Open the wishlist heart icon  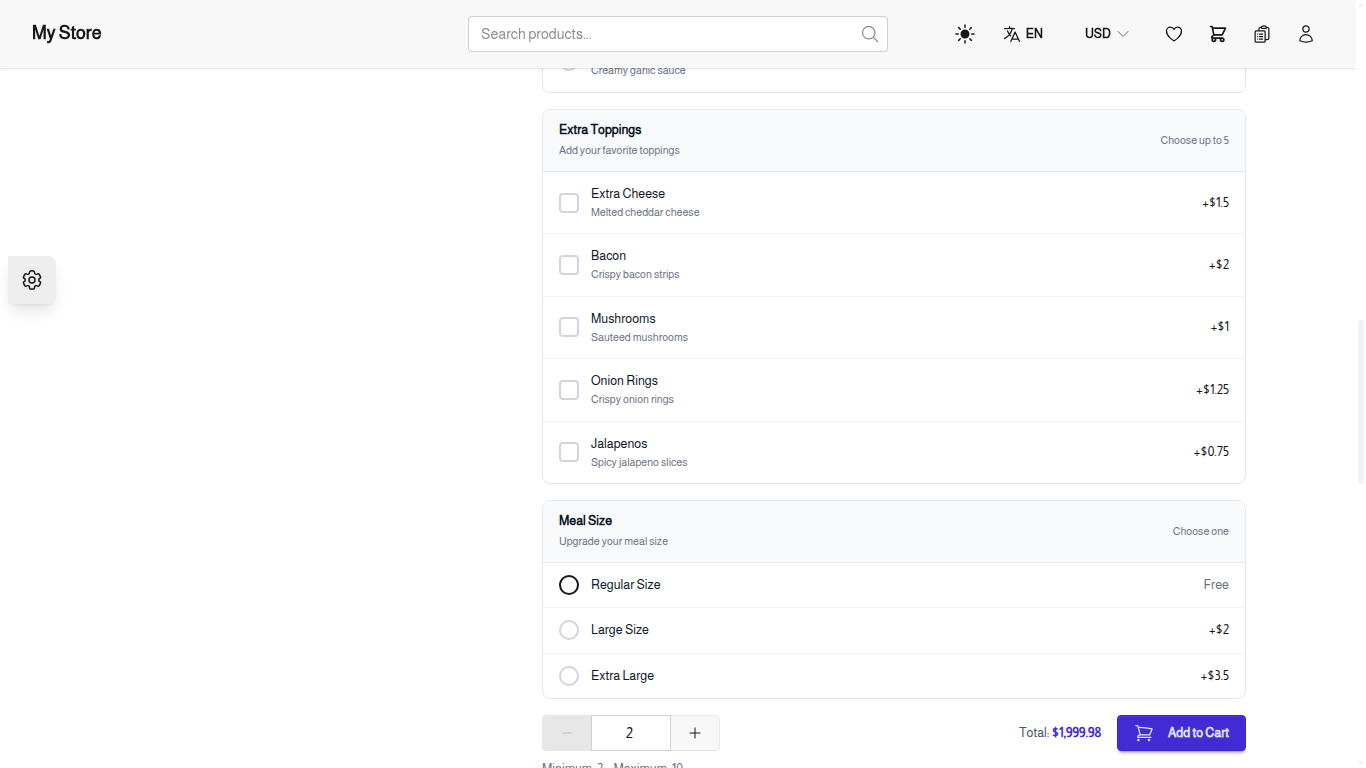[x=1173, y=33]
